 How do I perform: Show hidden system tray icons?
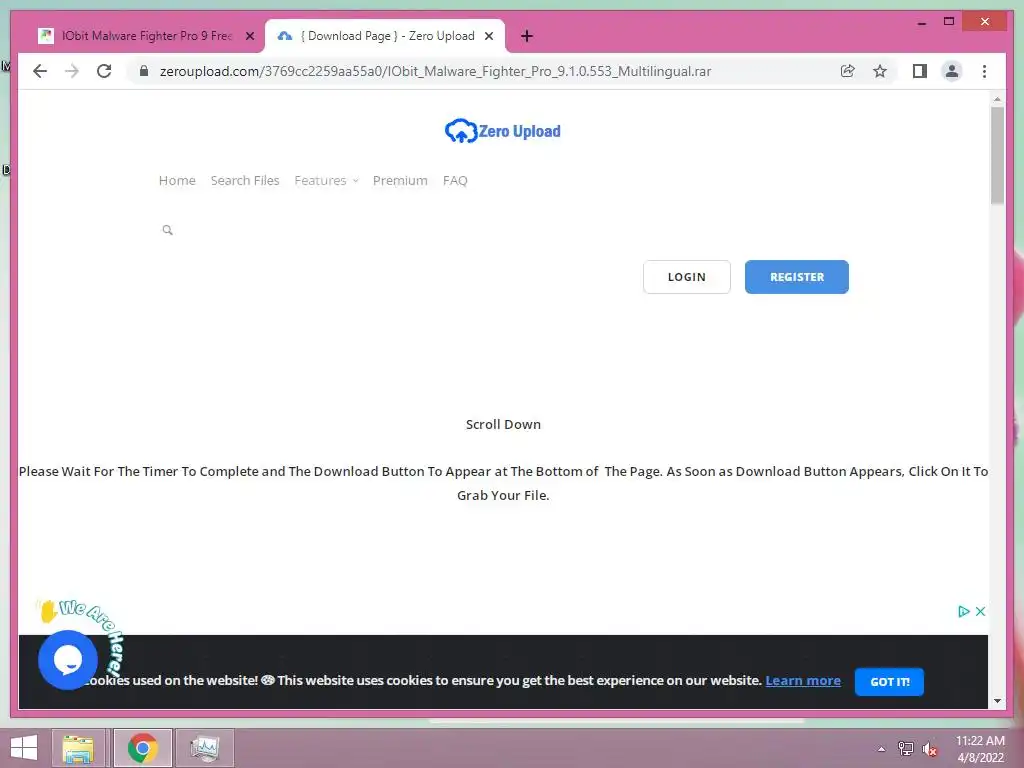(x=882, y=749)
